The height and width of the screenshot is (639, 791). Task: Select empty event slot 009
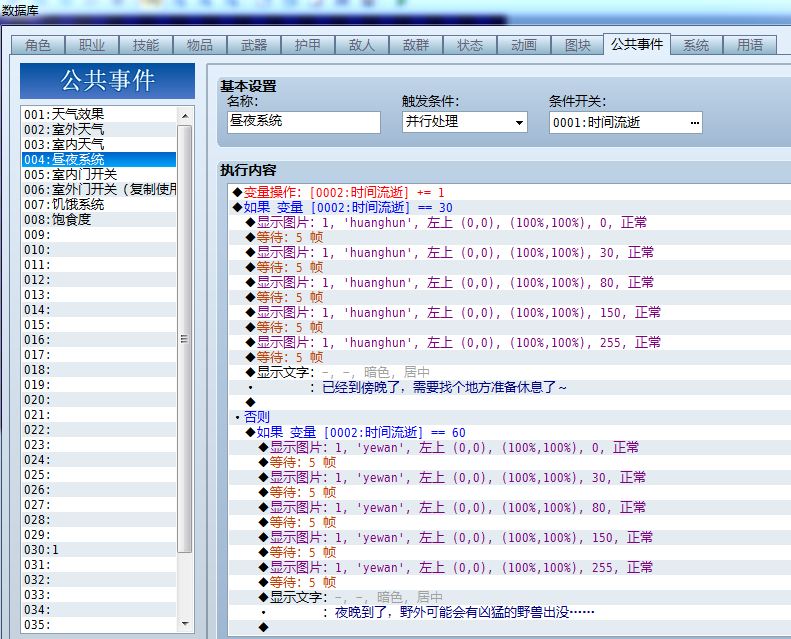tap(99, 235)
